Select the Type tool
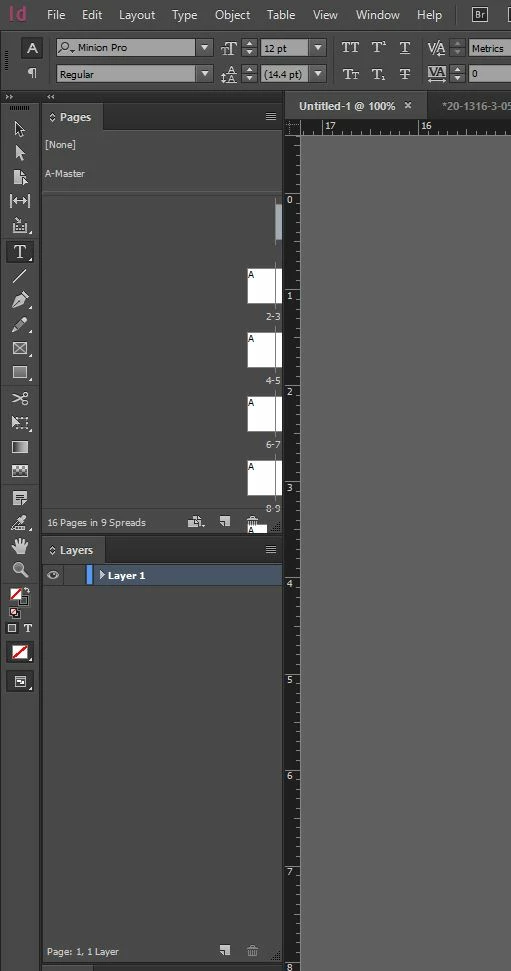The width and height of the screenshot is (511, 971). point(20,252)
